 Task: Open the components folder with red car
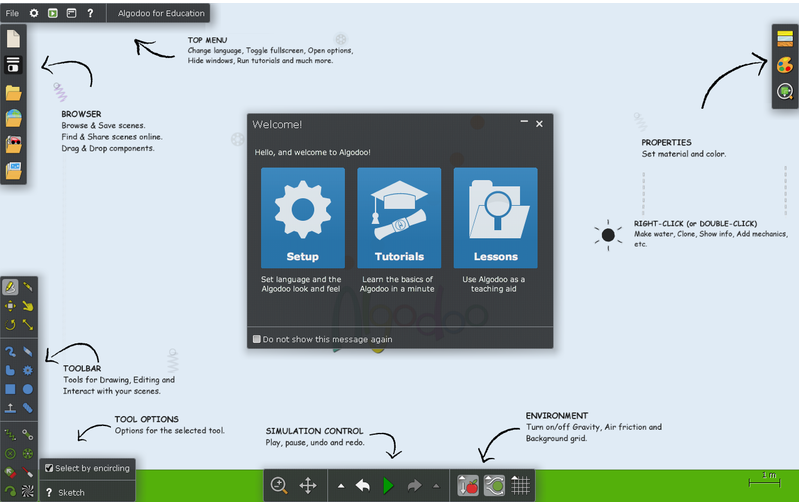pos(13,144)
